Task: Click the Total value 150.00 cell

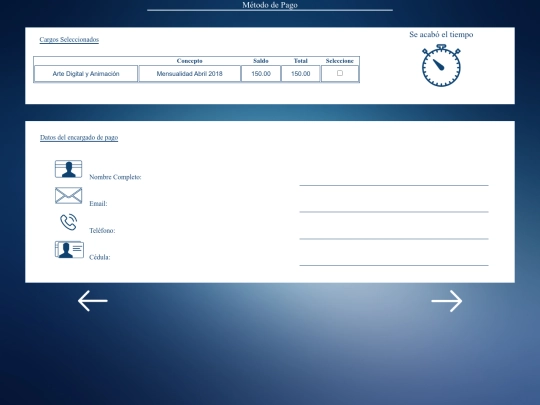Action: [301, 74]
